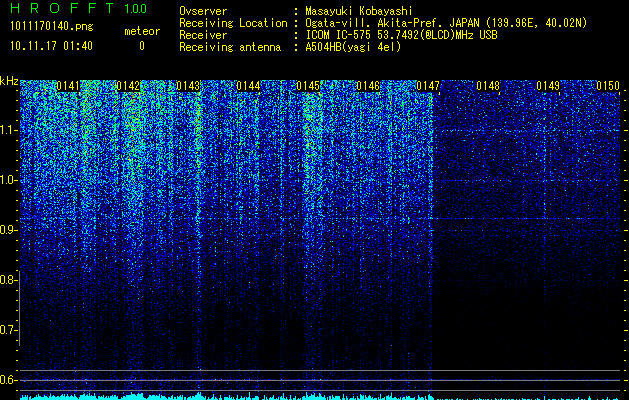This screenshot has width=629, height=400.
Task: Click the Ogata-vill. Akita-Pref. JAPAN location text
Action: coord(446,23)
